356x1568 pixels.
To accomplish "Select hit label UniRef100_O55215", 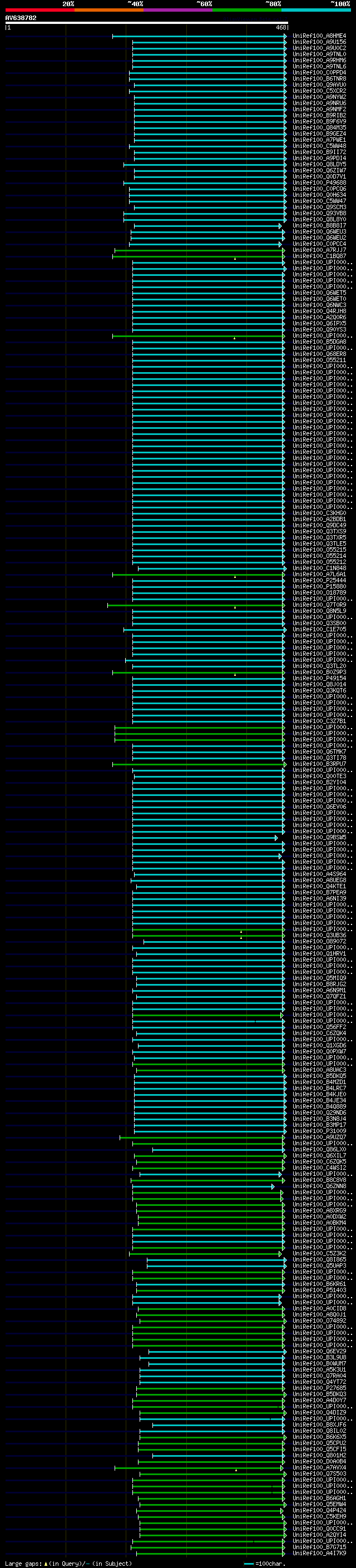I will (319, 550).
